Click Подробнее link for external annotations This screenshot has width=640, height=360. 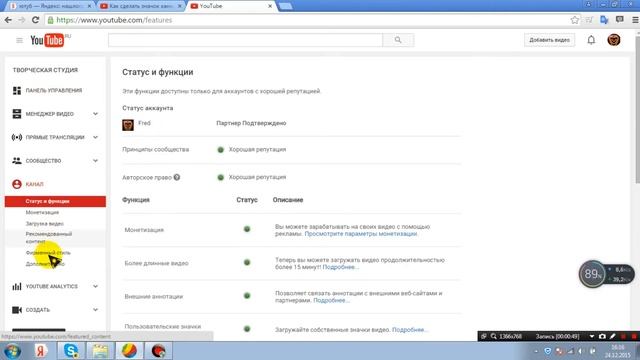(x=331, y=300)
